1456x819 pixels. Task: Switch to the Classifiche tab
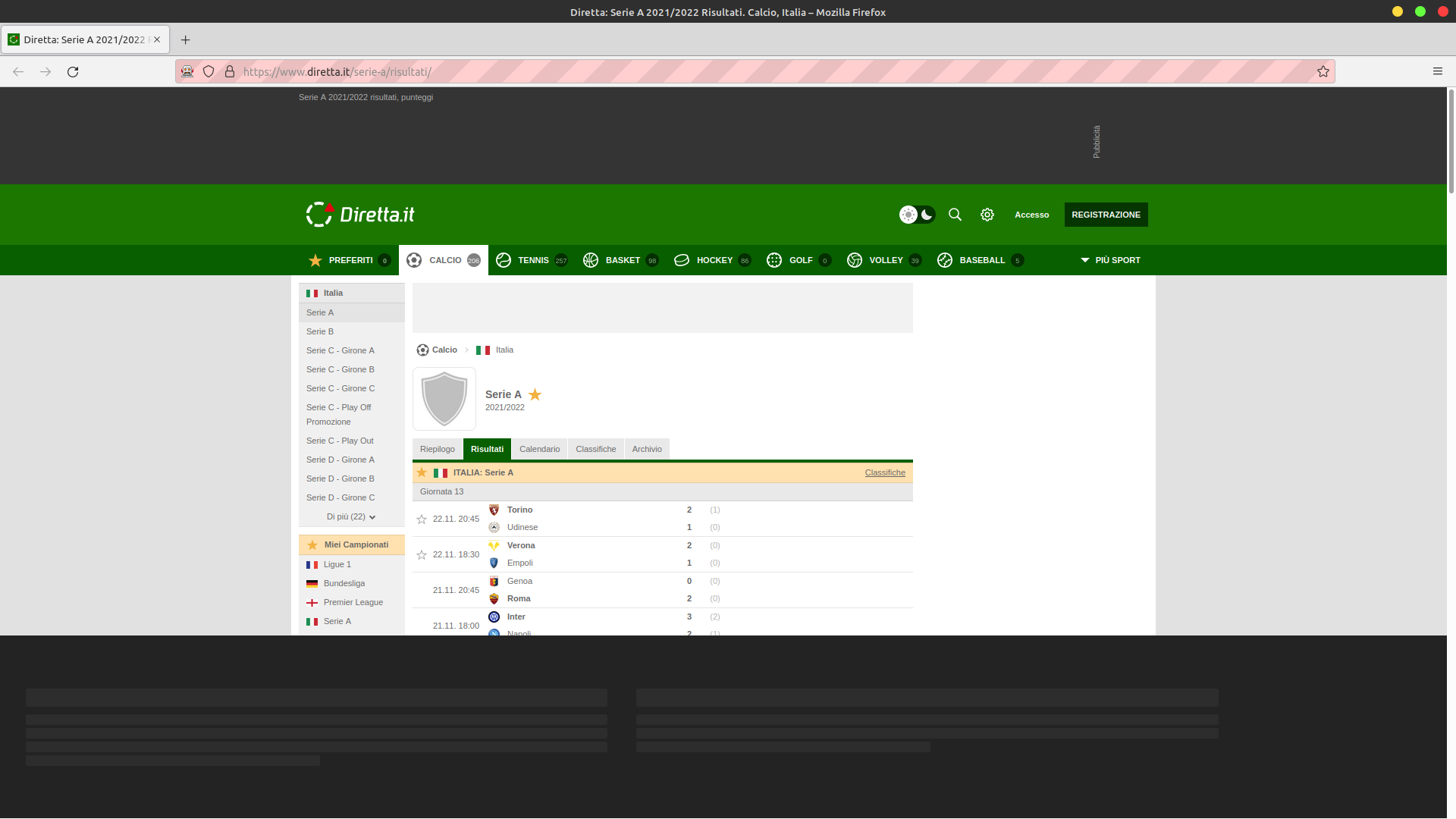tap(596, 449)
